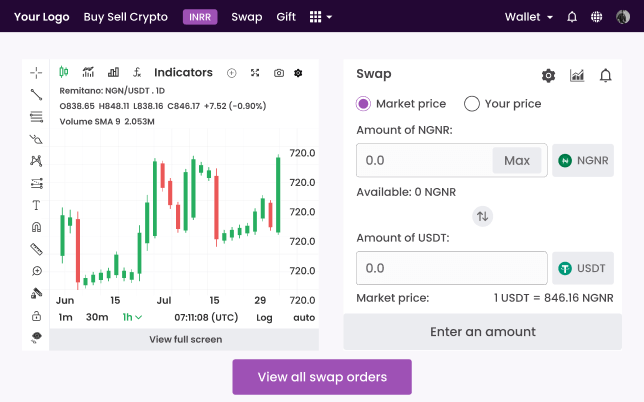
Task: Pick the text annotation tool
Action: pos(36,205)
